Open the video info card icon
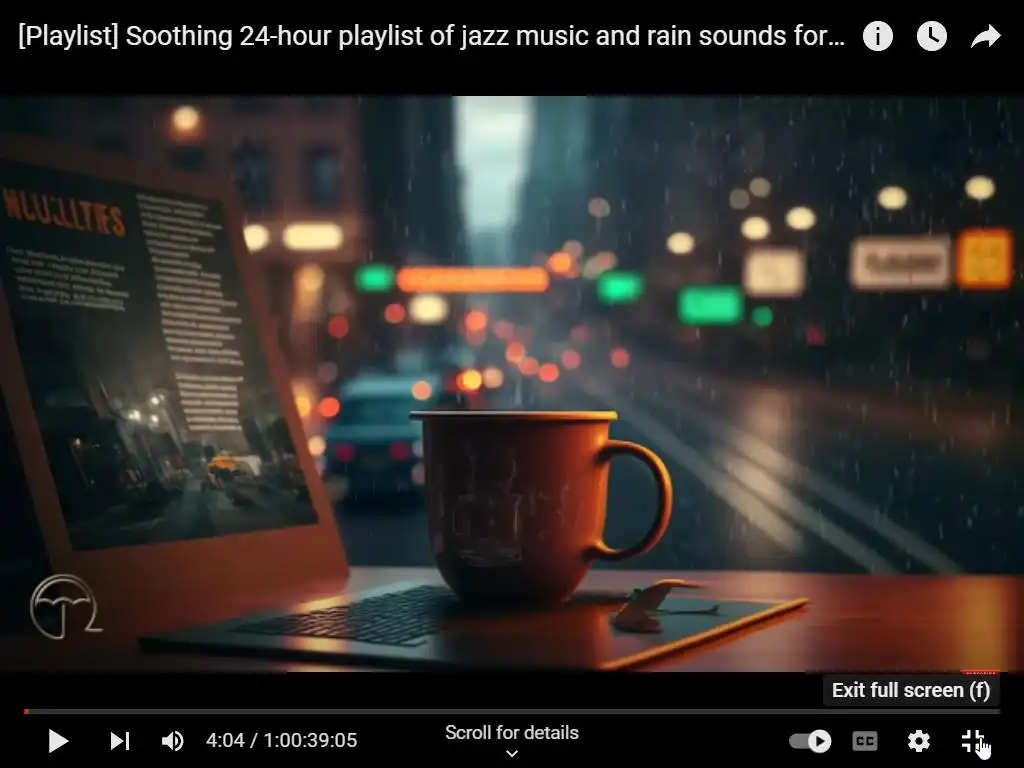 (877, 36)
